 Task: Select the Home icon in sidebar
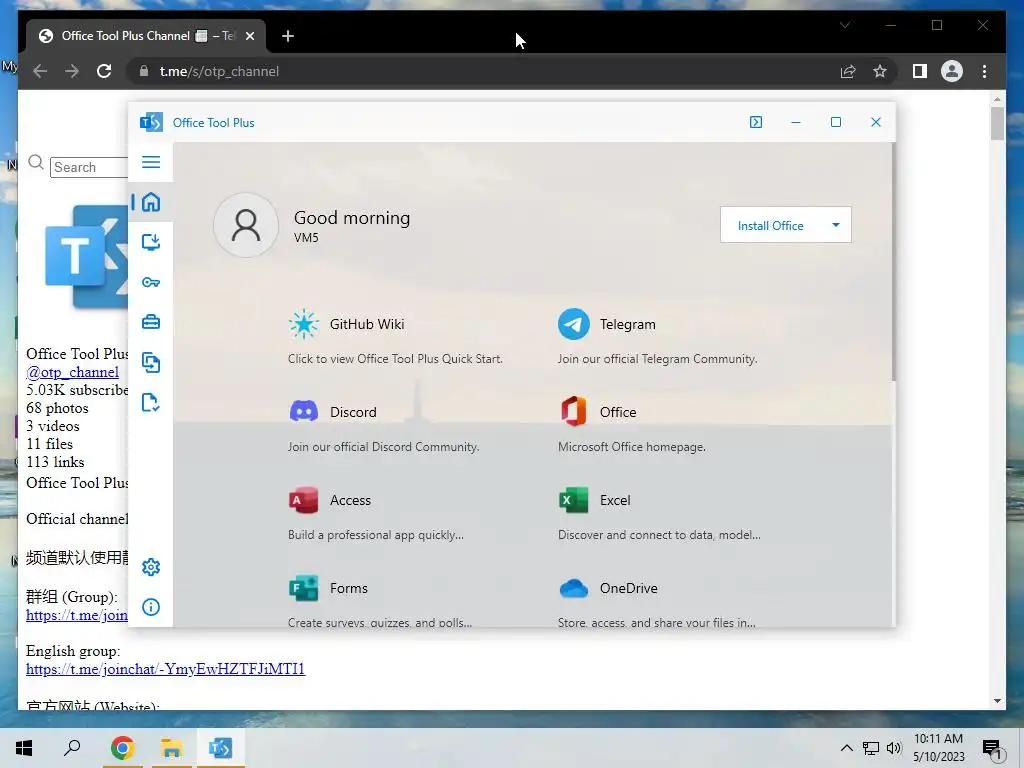(151, 202)
